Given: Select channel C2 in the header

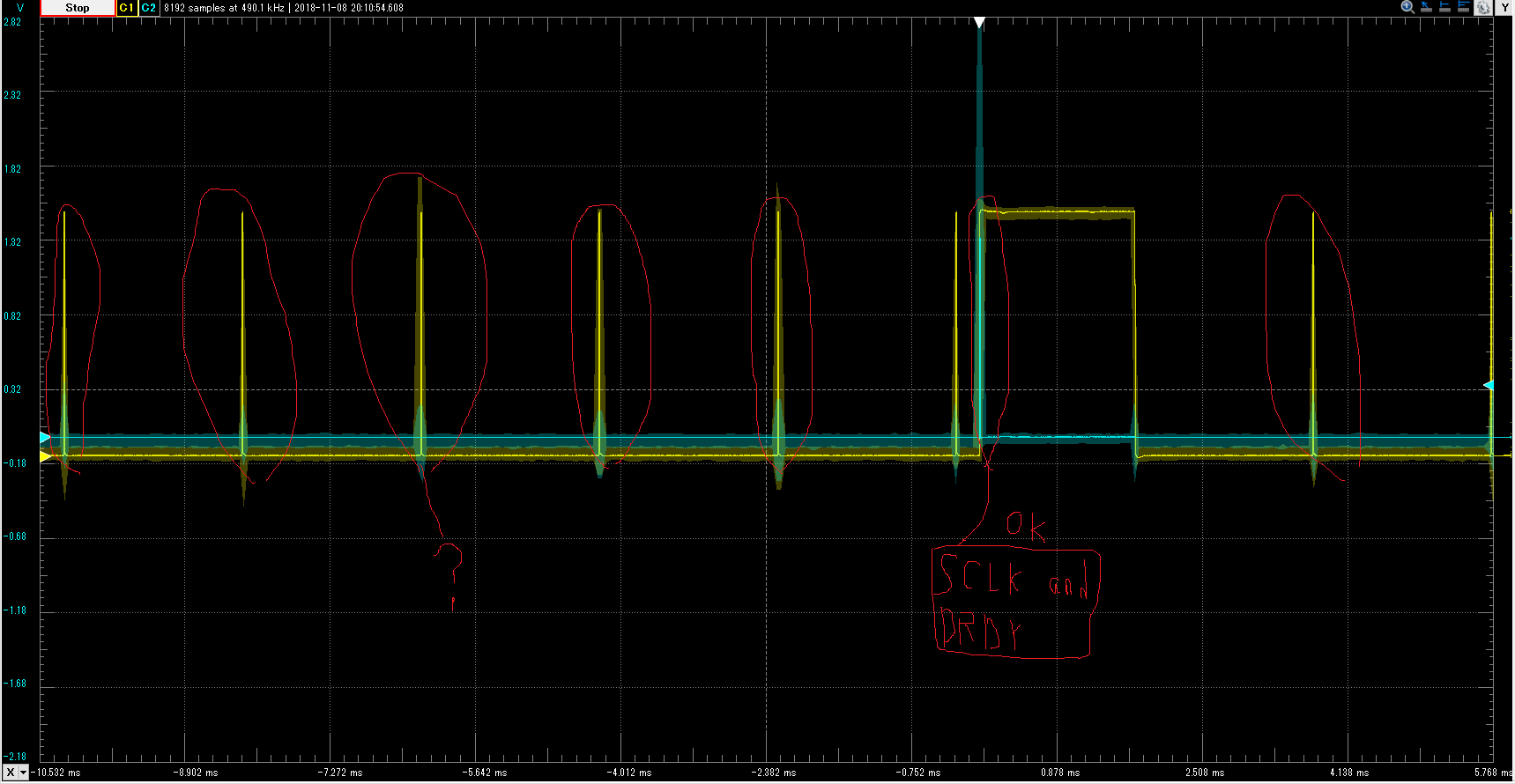Looking at the screenshot, I should pyautogui.click(x=149, y=8).
